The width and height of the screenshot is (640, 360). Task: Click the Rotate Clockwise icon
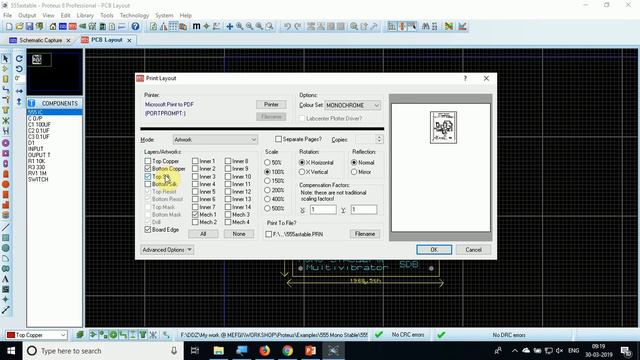(19, 58)
